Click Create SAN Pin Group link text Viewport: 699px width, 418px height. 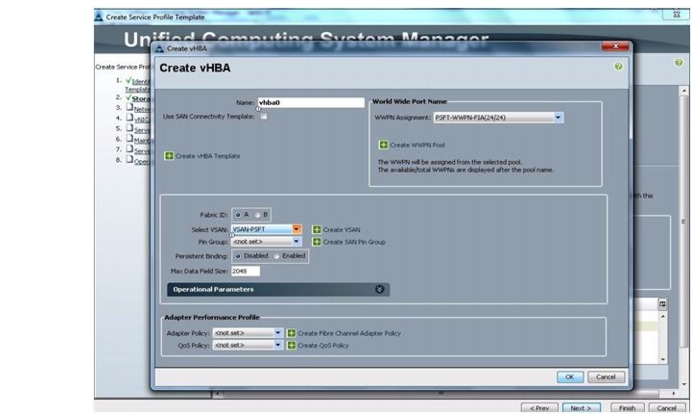pyautogui.click(x=354, y=242)
